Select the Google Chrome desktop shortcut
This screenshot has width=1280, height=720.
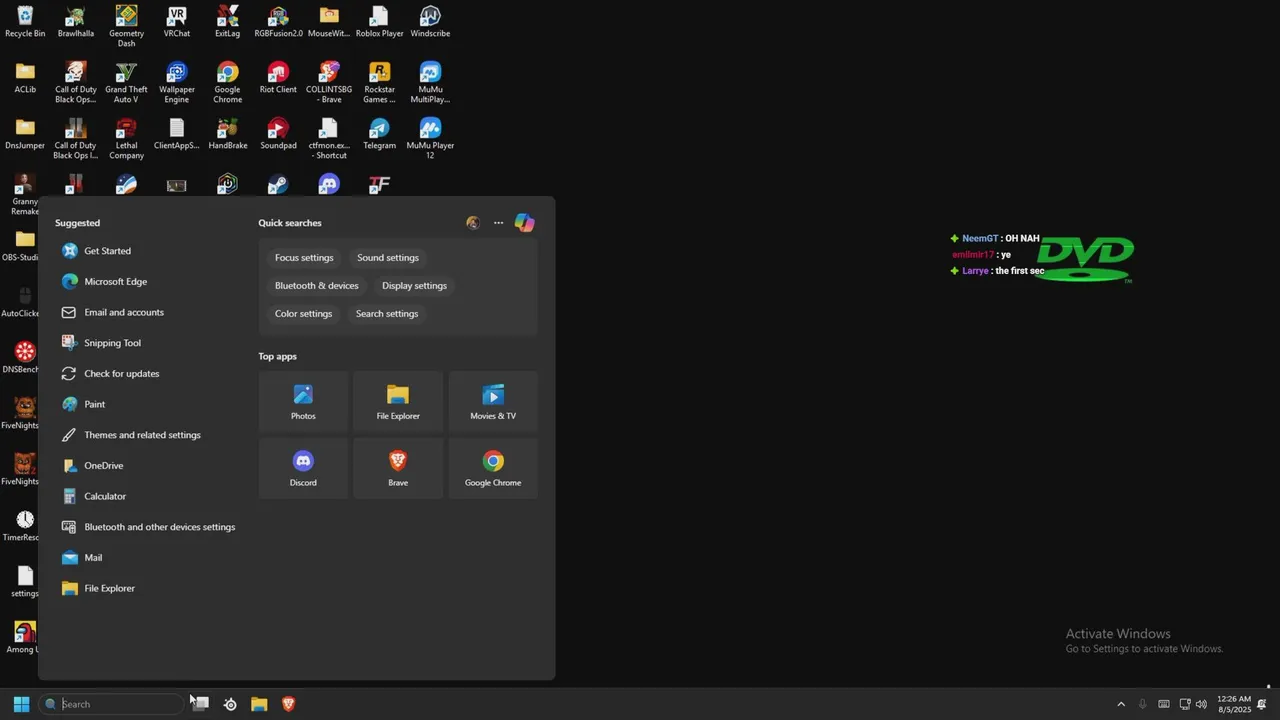coord(227,82)
